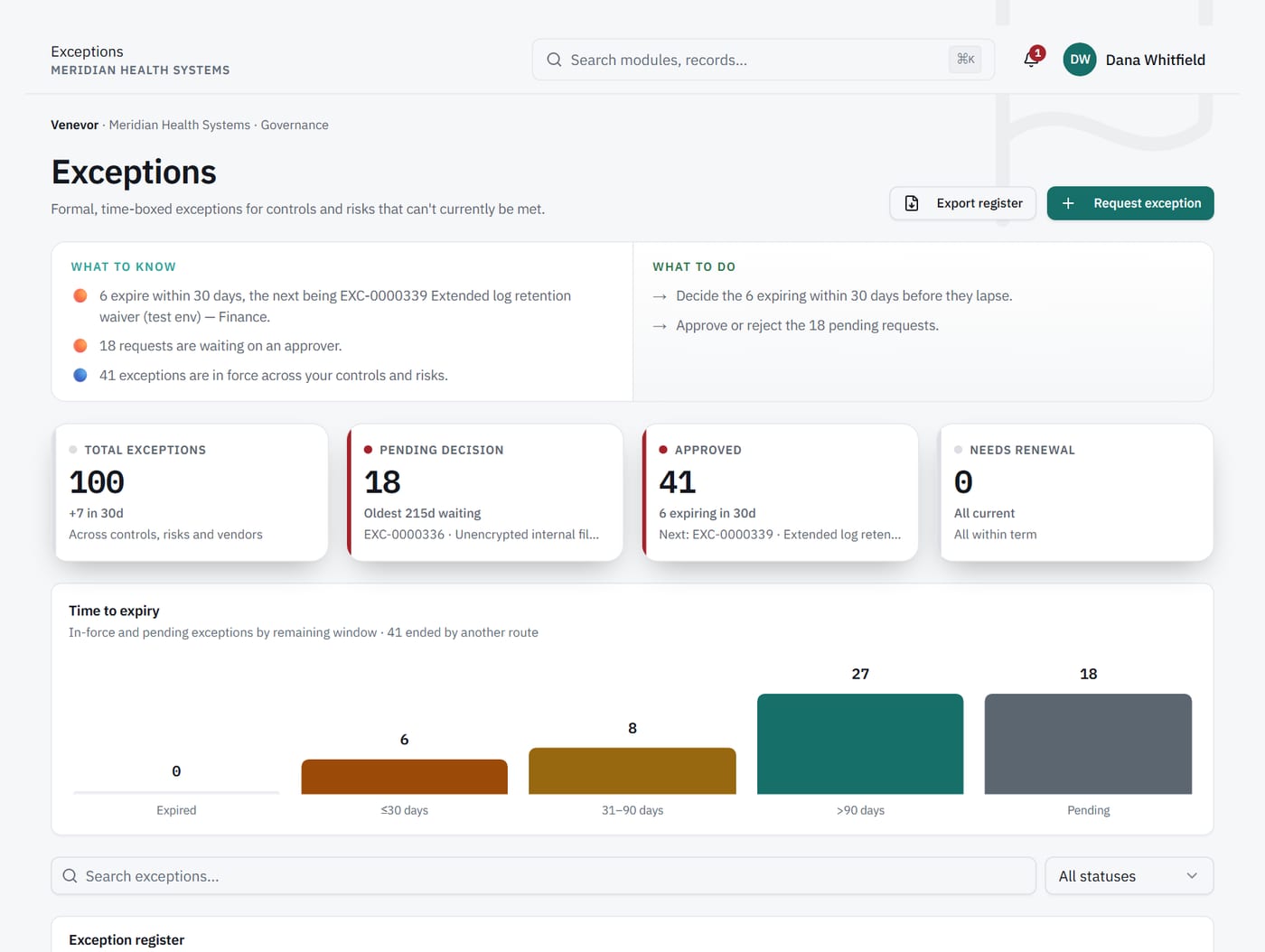The image size is (1265, 952).
Task: Click the 'Exception register' heading
Action: [x=126, y=940]
